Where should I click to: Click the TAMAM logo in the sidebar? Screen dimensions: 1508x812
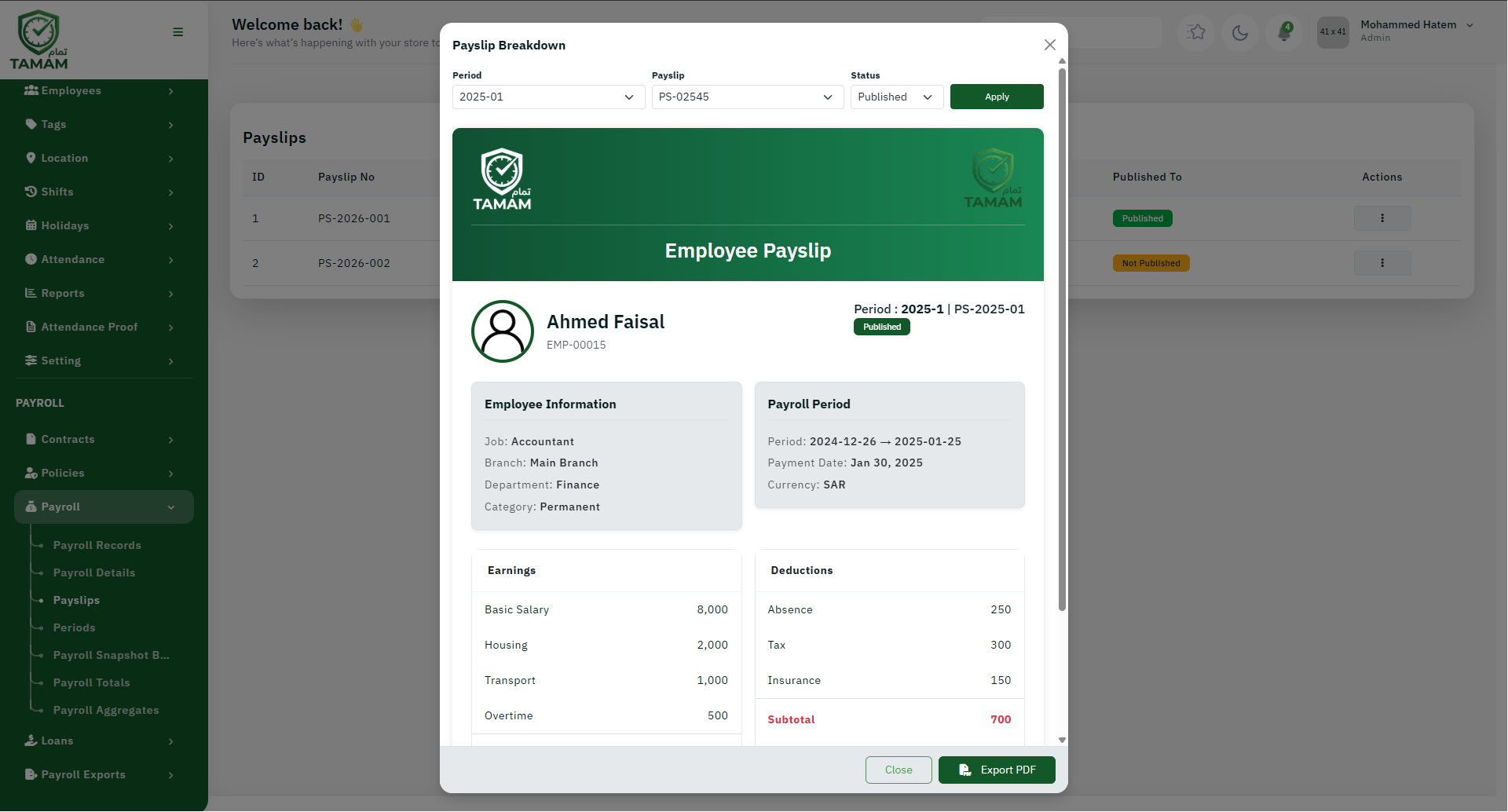pyautogui.click(x=39, y=39)
